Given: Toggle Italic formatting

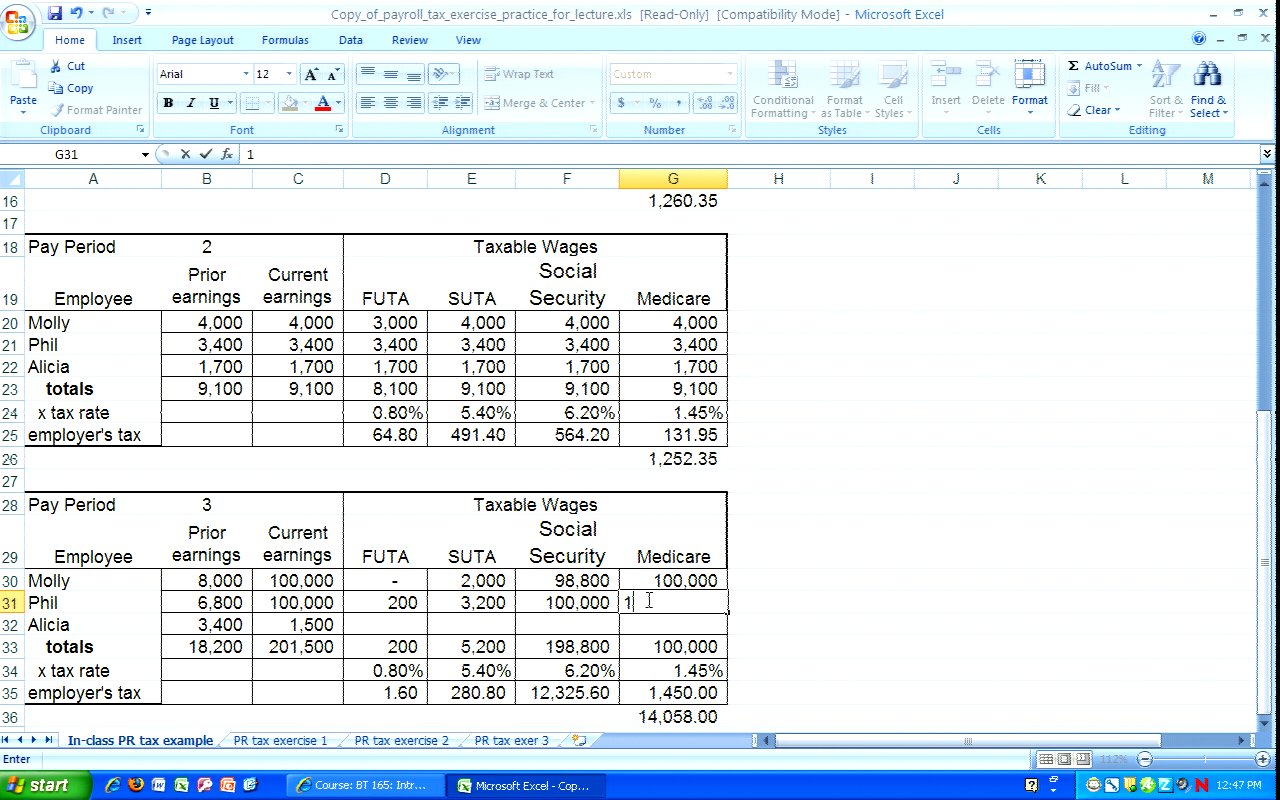Looking at the screenshot, I should [x=191, y=103].
